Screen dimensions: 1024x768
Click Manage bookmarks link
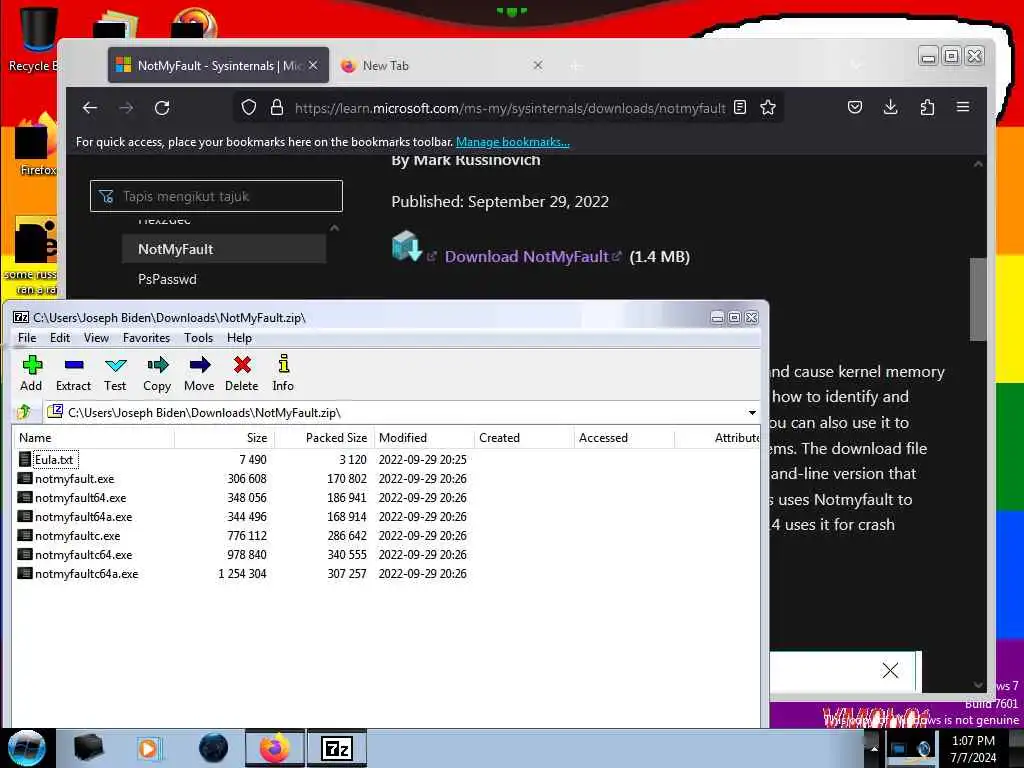point(513,142)
